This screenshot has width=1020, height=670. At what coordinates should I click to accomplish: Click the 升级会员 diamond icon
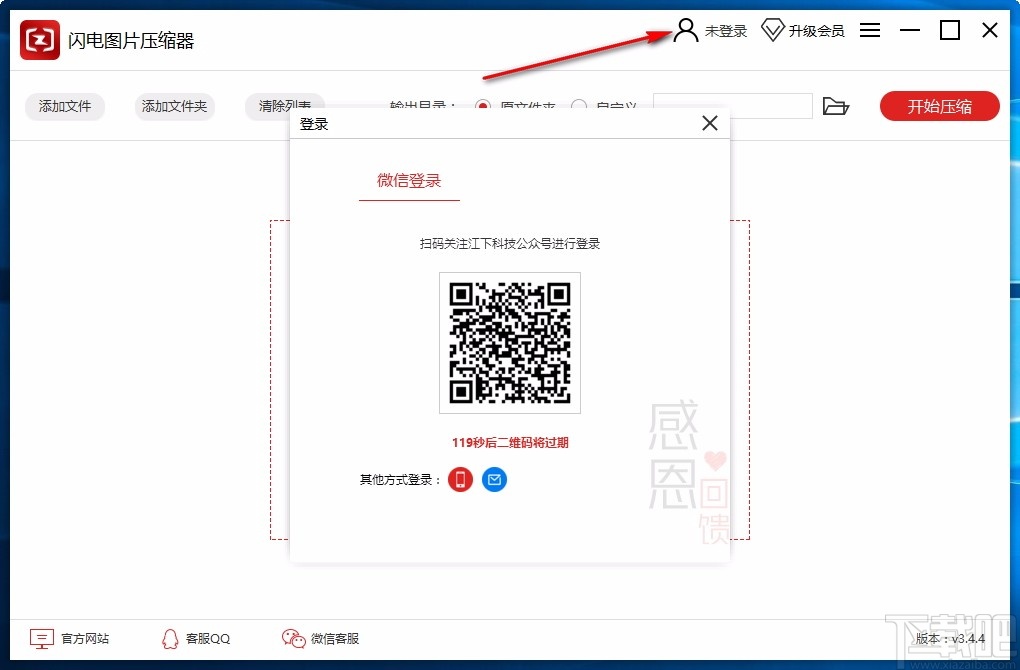point(773,31)
